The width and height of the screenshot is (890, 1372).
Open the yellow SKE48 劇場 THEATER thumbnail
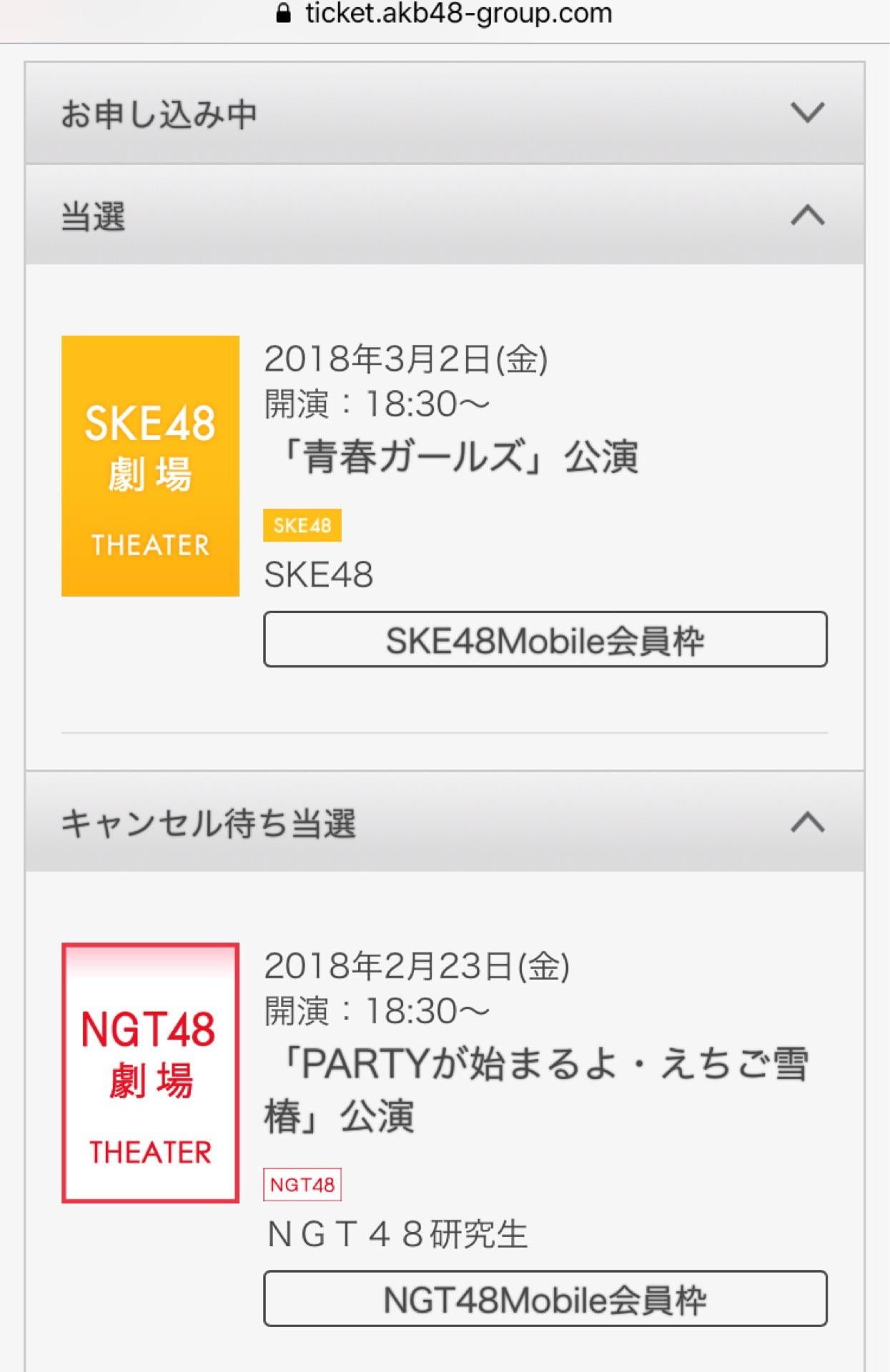pos(150,466)
